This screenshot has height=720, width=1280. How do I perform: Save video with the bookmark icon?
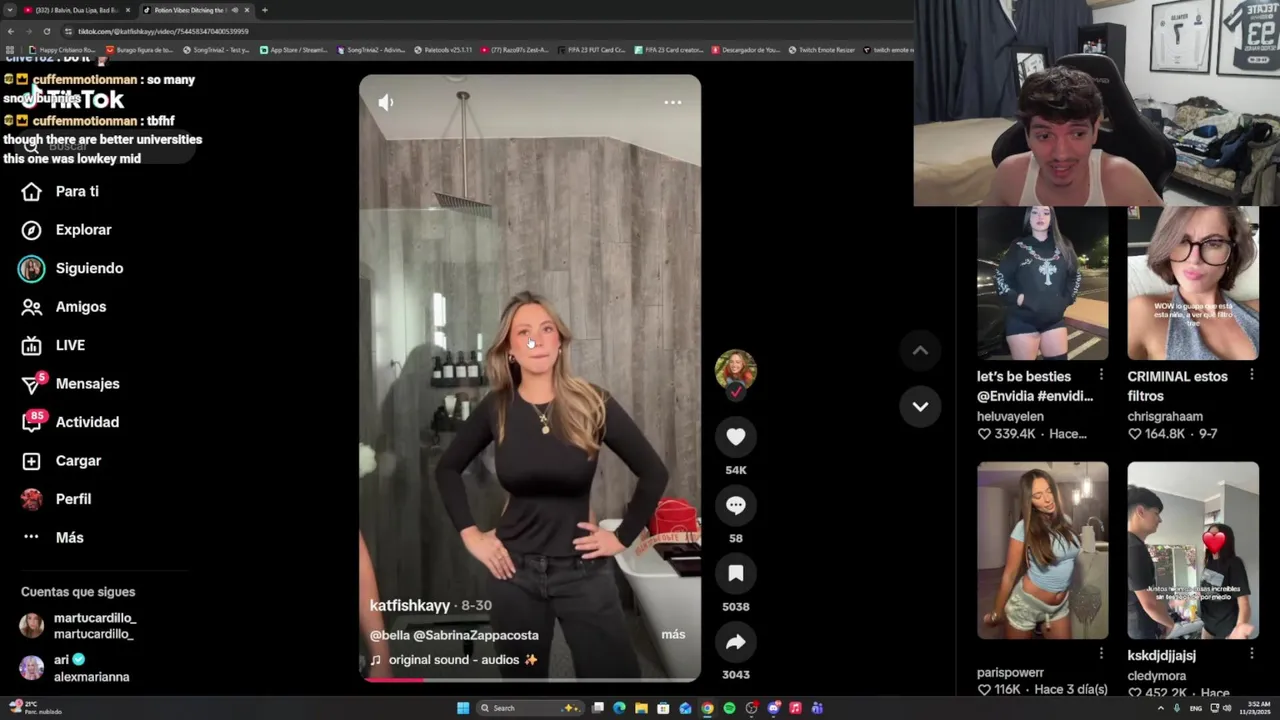coord(736,573)
